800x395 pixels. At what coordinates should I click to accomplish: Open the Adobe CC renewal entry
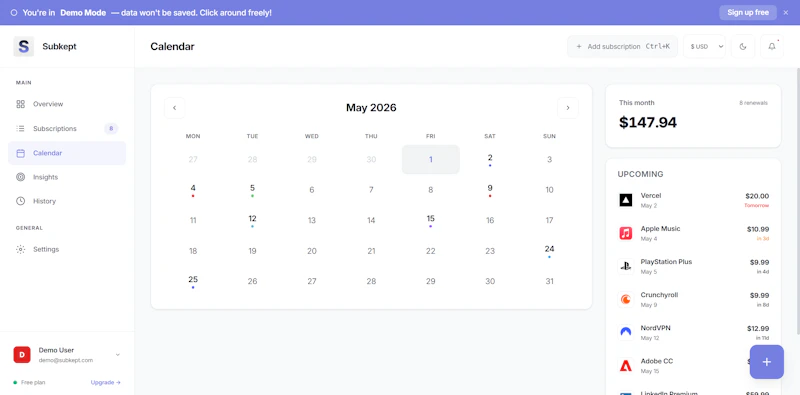(x=693, y=365)
